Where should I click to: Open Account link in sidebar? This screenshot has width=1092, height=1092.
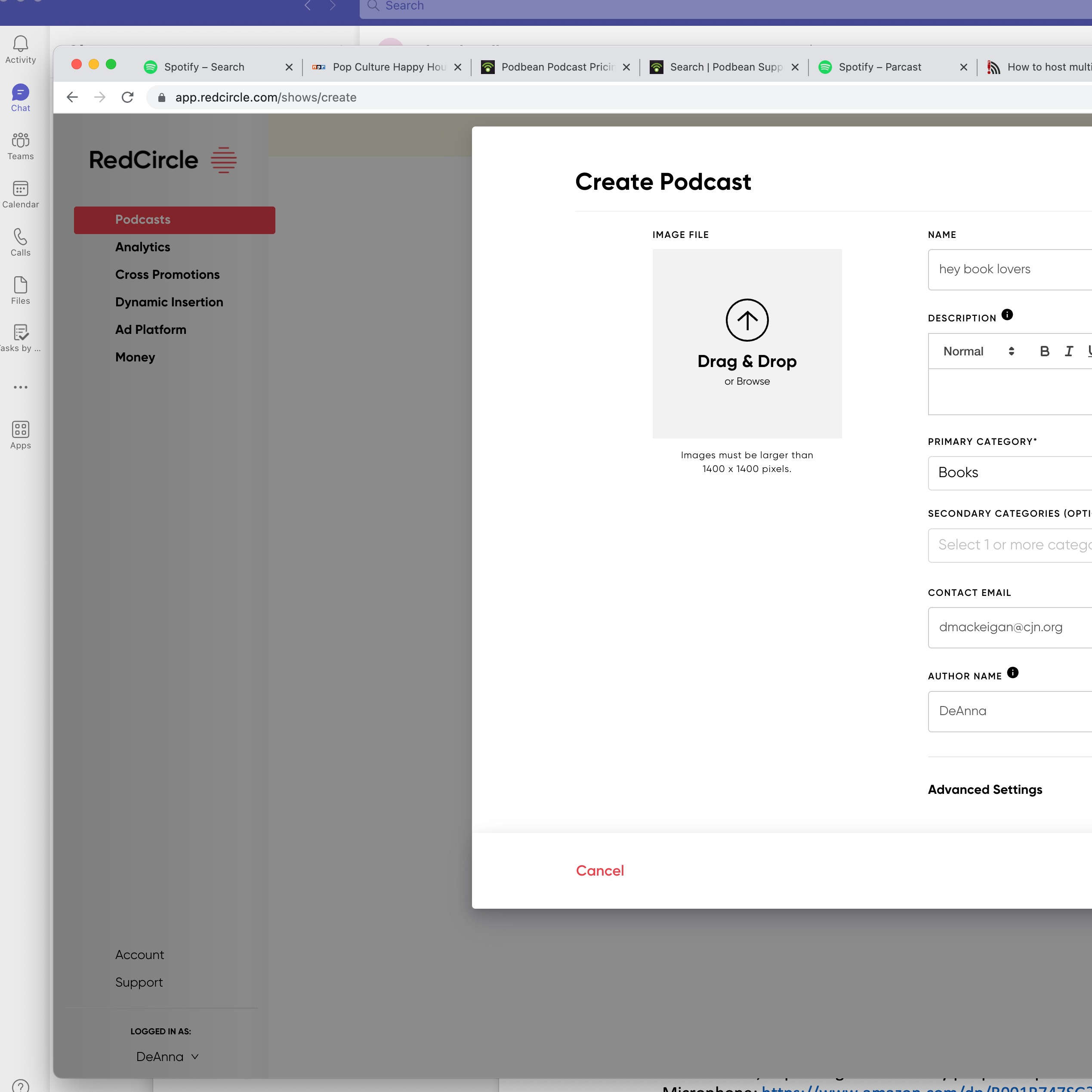coord(139,955)
